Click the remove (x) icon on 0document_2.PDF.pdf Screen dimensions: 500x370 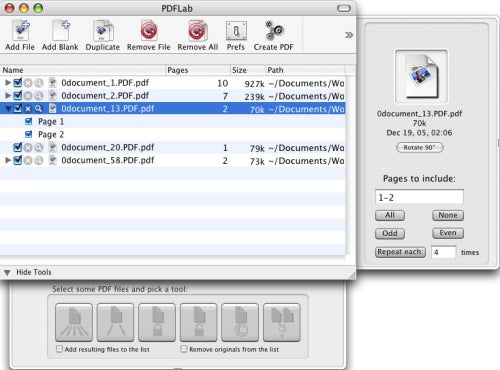28,96
